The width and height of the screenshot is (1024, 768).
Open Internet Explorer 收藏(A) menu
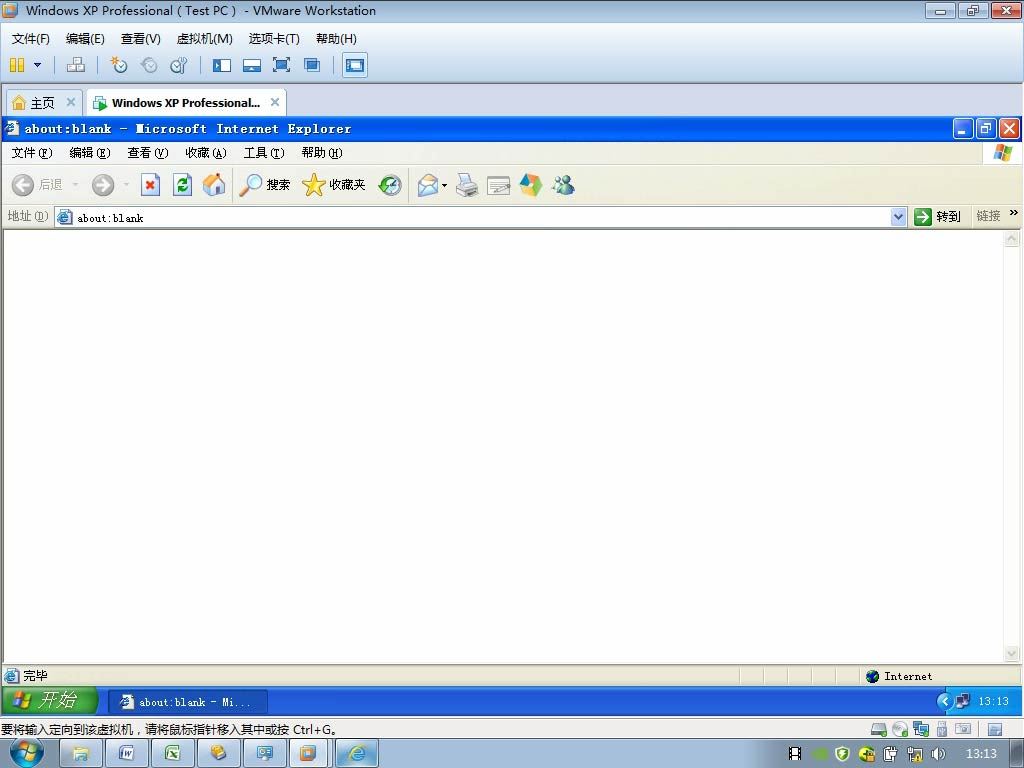click(206, 153)
